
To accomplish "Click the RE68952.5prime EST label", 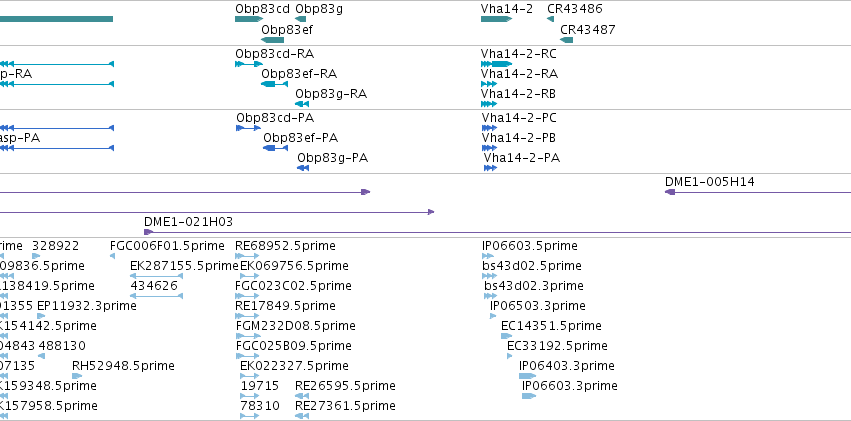I will click(285, 246).
